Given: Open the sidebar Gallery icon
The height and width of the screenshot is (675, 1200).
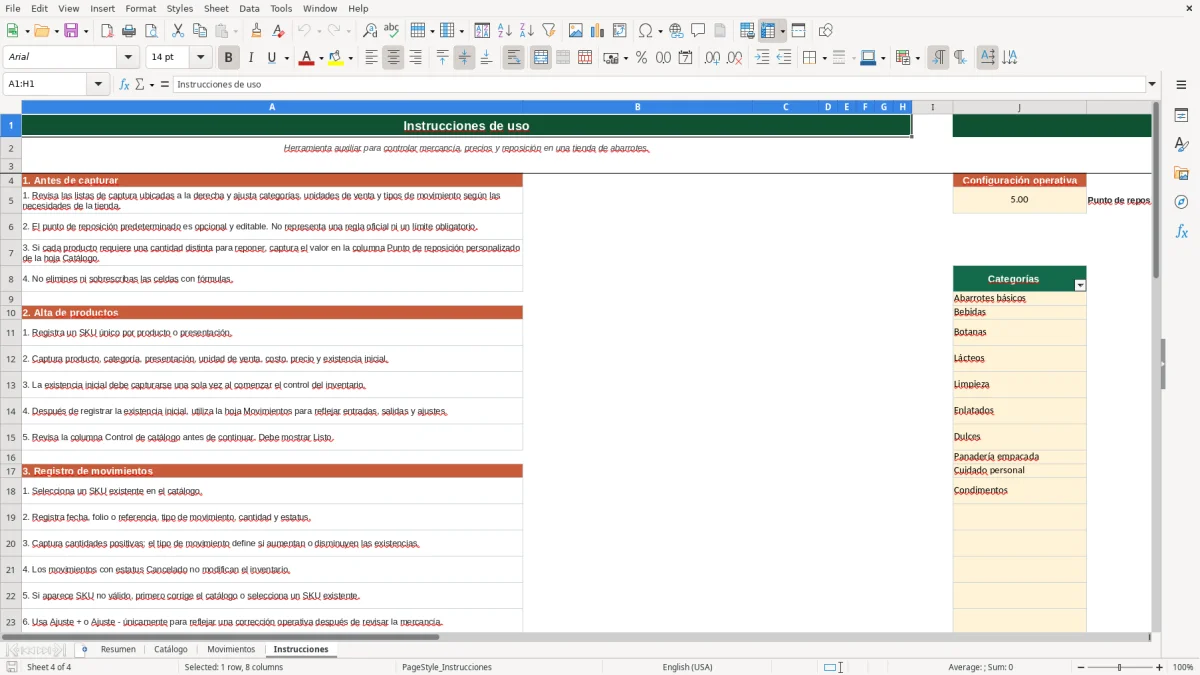Looking at the screenshot, I should pyautogui.click(x=1181, y=174).
